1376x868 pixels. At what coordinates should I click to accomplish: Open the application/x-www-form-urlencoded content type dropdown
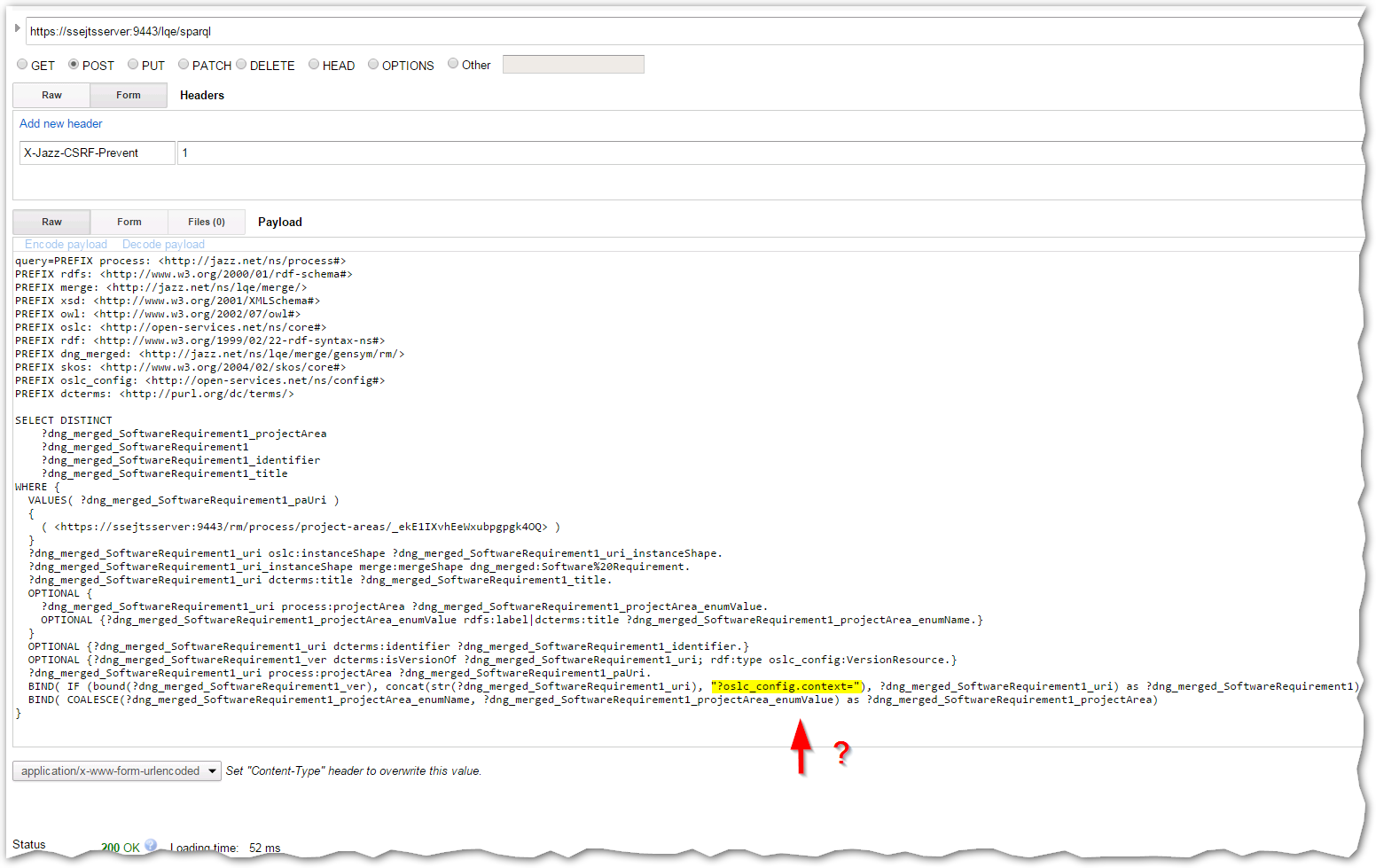117,771
